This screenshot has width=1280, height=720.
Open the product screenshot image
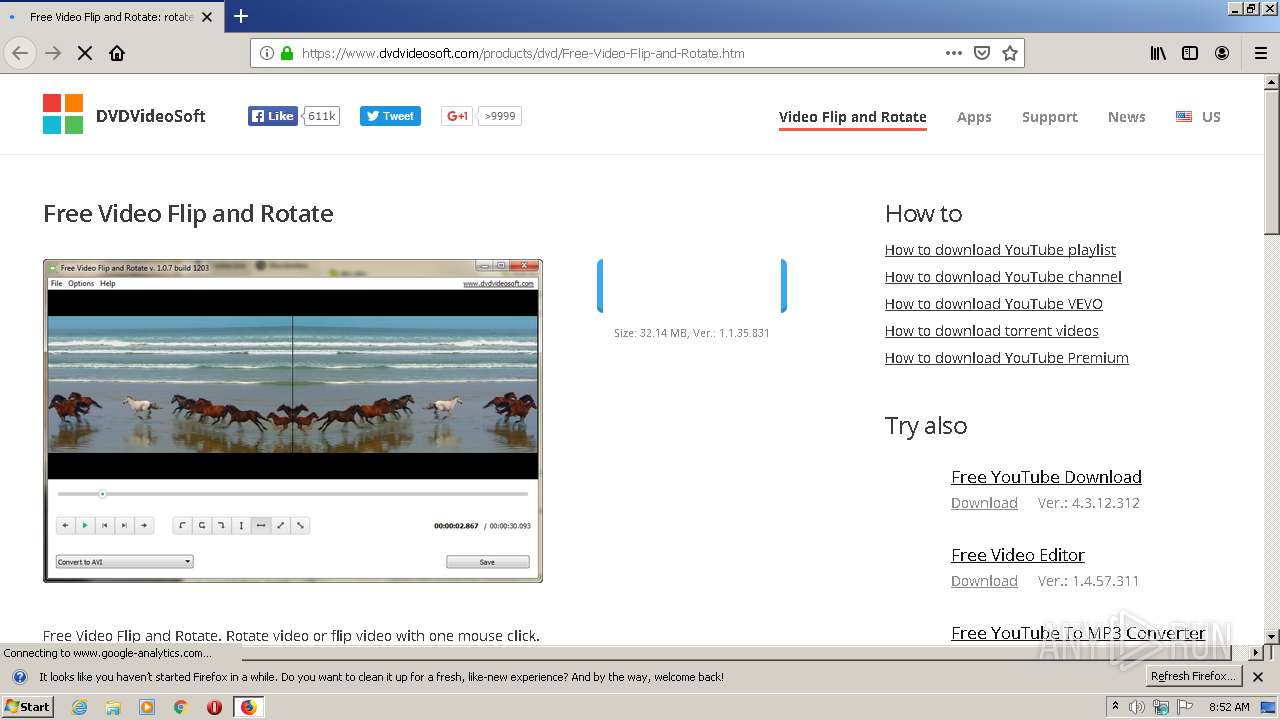[x=293, y=421]
